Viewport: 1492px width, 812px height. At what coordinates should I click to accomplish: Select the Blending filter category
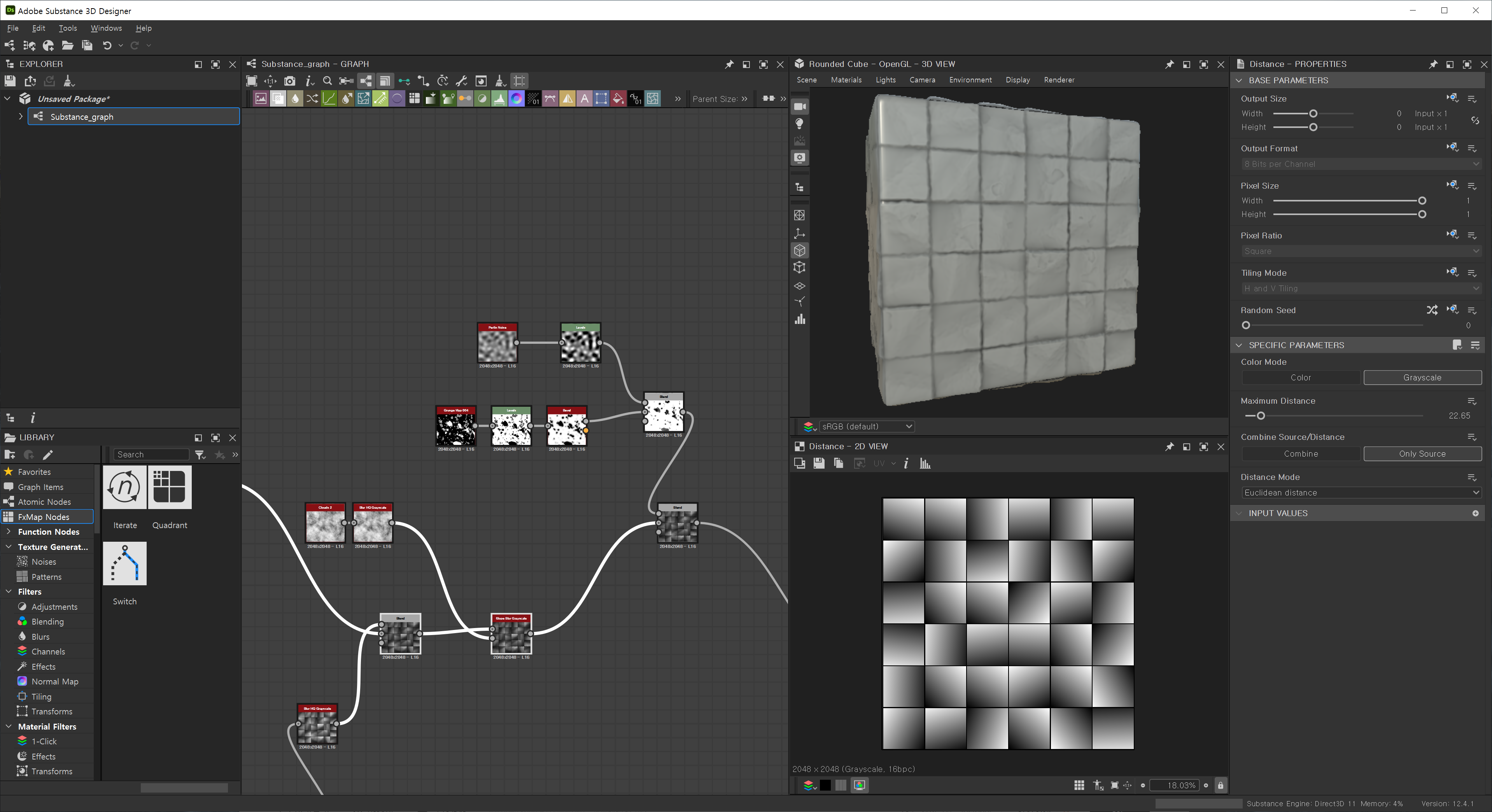47,621
